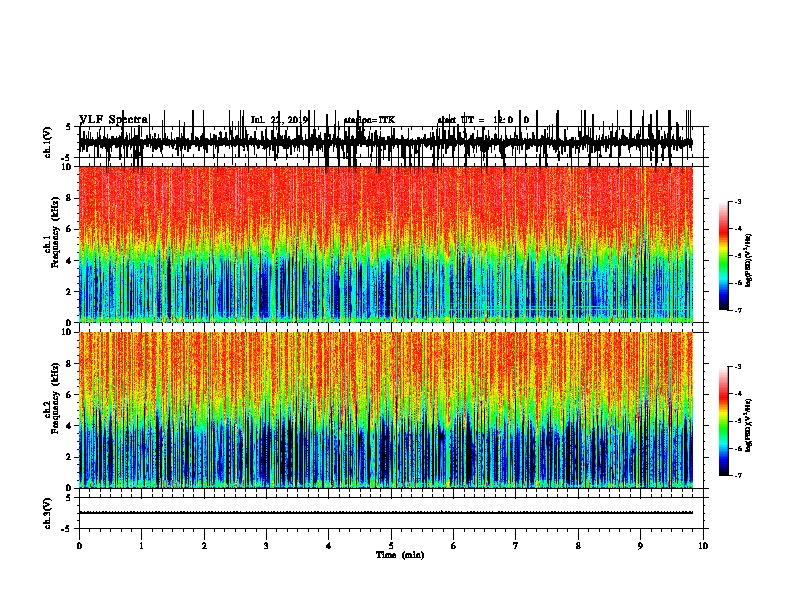Select the station=ITK header label
The width and height of the screenshot is (792, 612).
(369, 120)
